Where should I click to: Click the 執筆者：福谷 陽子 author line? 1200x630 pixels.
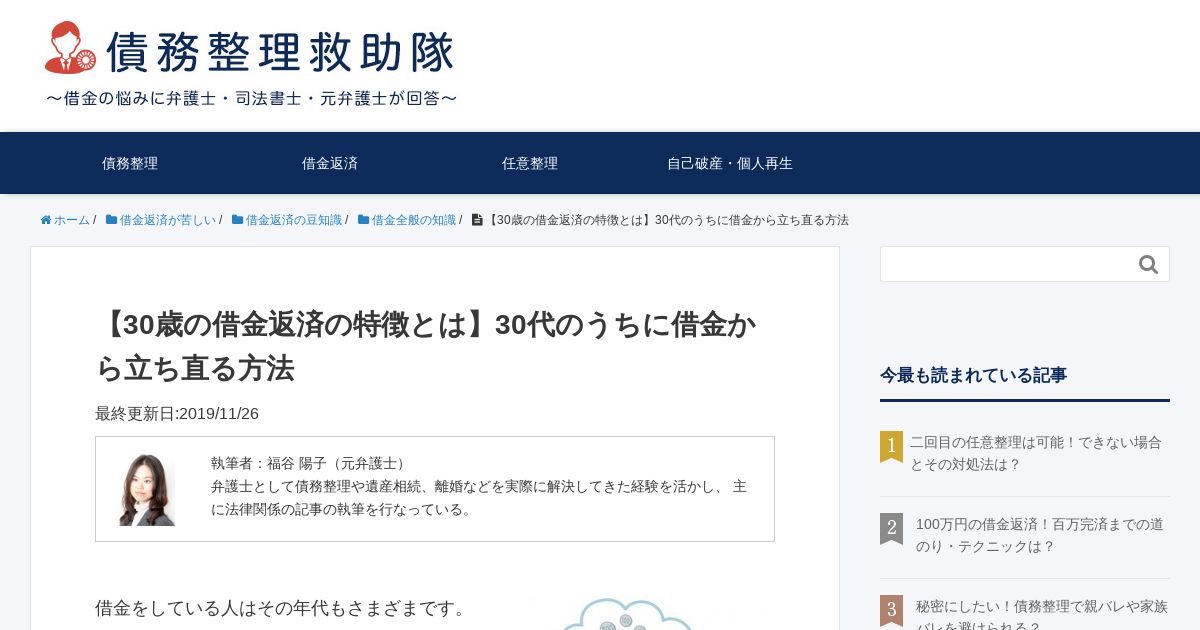point(310,463)
